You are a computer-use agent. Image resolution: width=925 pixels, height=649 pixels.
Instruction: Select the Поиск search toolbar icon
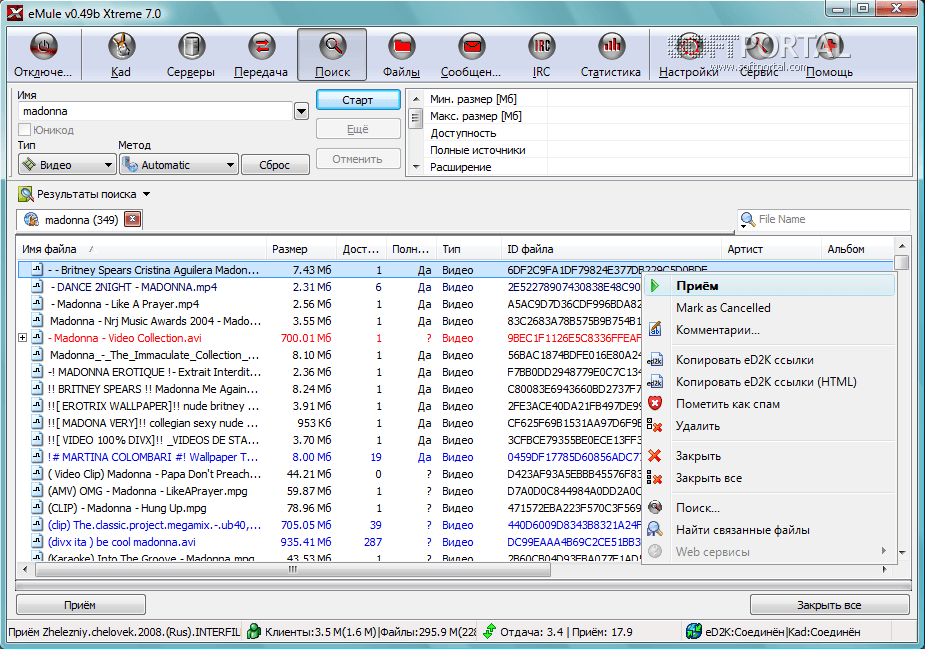(x=332, y=47)
